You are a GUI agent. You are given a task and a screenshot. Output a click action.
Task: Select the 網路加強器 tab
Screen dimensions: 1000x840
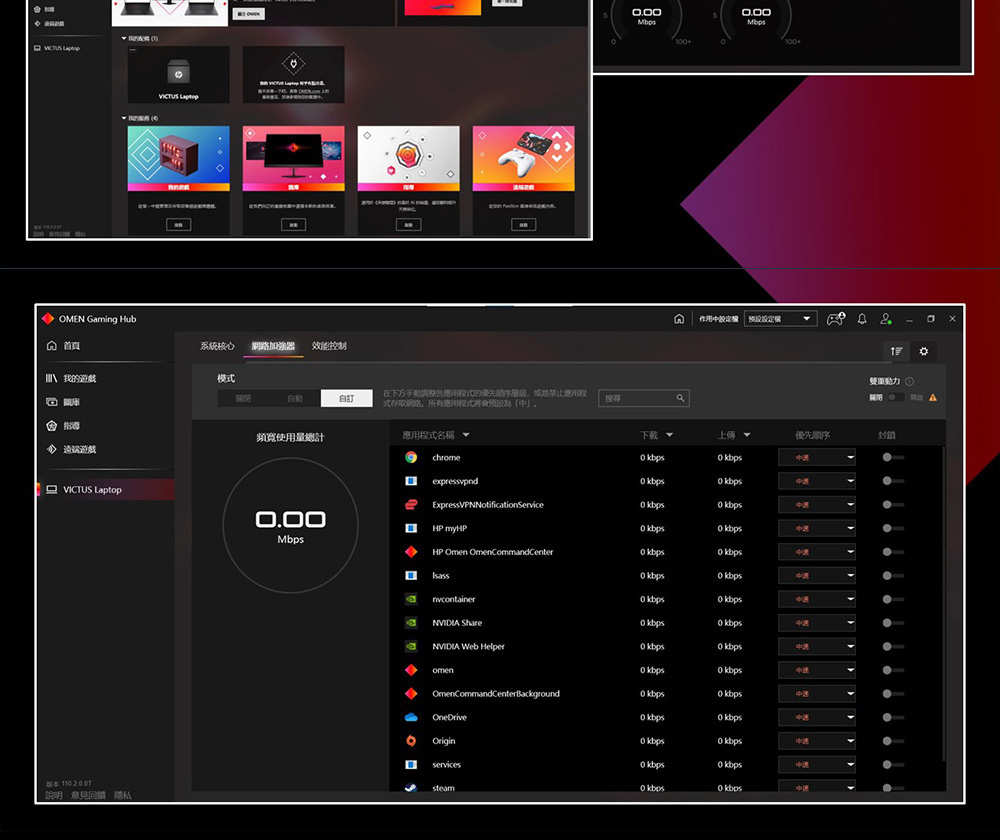click(273, 346)
